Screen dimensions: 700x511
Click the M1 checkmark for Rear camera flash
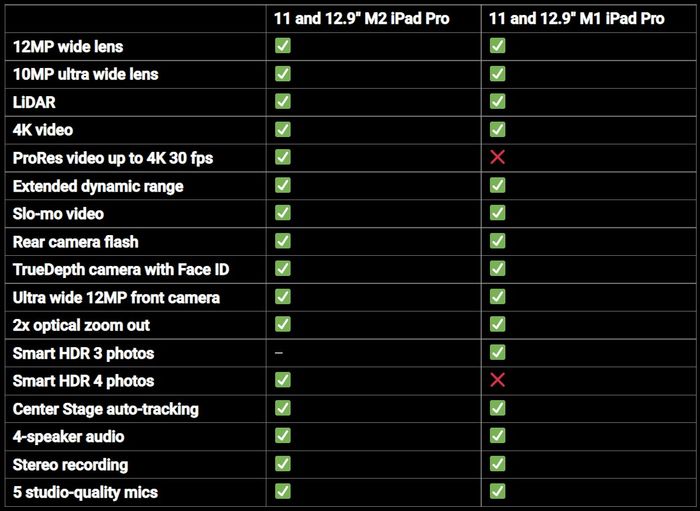point(498,241)
